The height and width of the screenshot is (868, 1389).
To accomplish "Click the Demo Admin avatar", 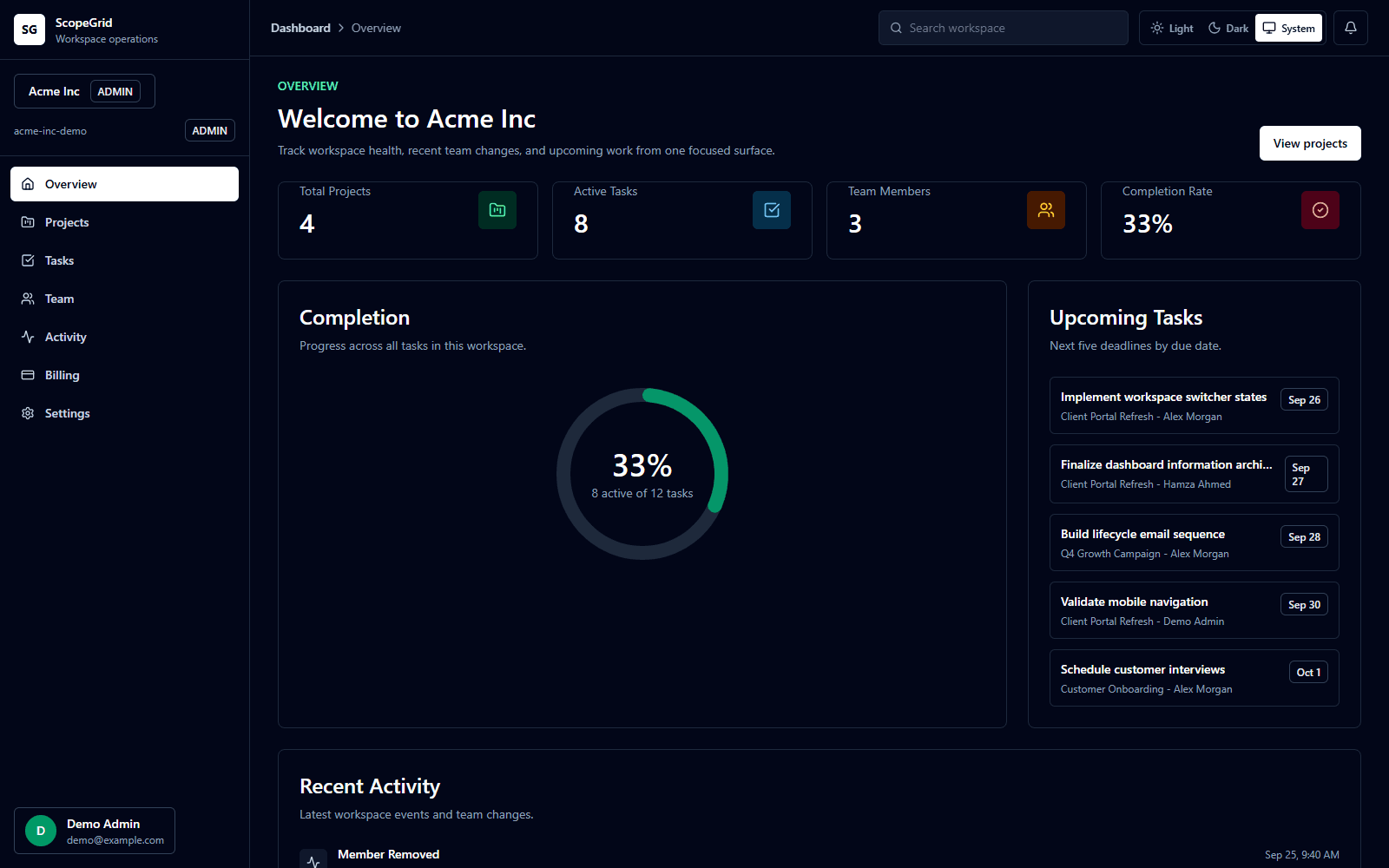I will pyautogui.click(x=41, y=831).
